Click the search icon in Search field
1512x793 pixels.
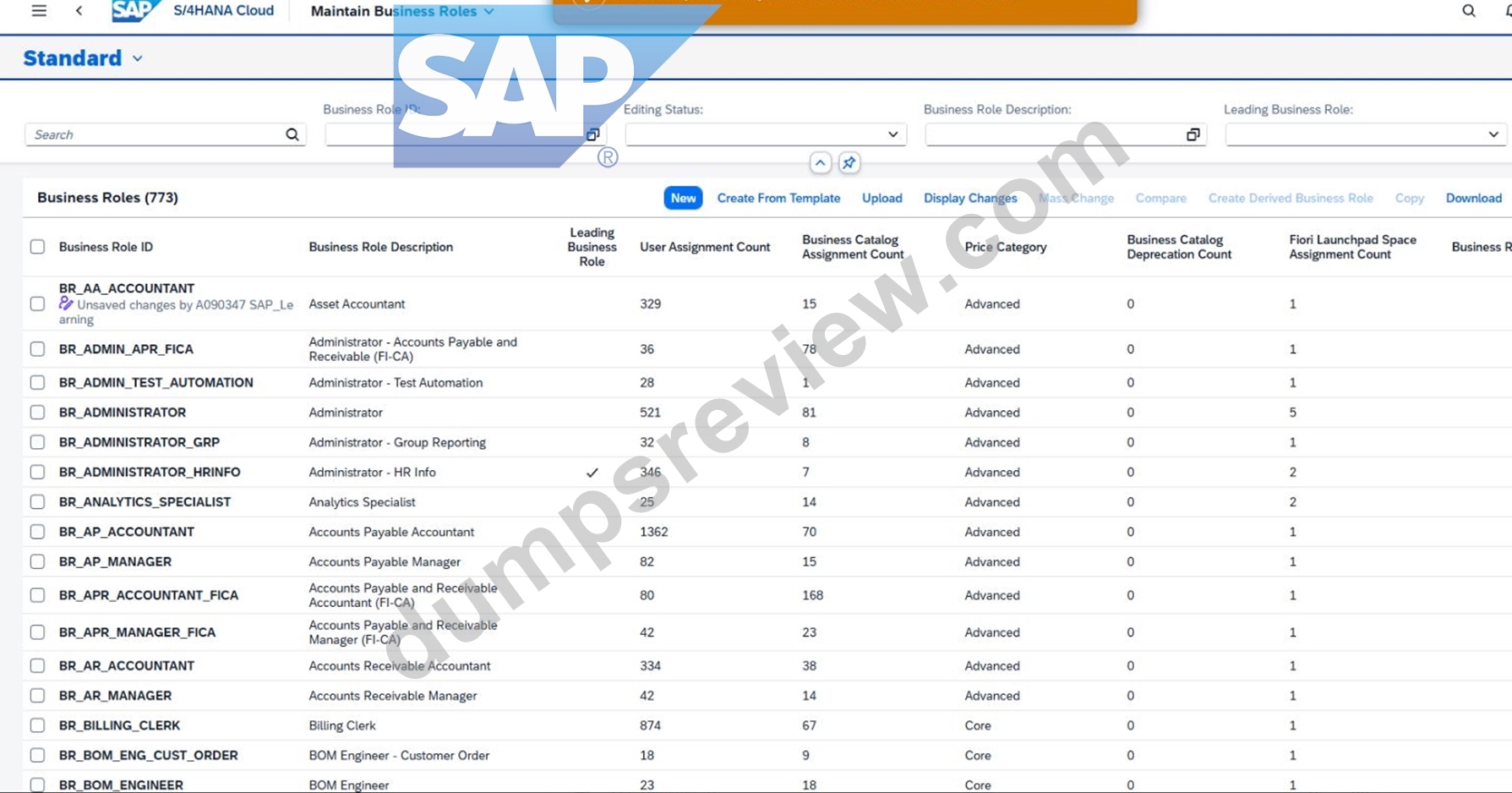pyautogui.click(x=292, y=134)
